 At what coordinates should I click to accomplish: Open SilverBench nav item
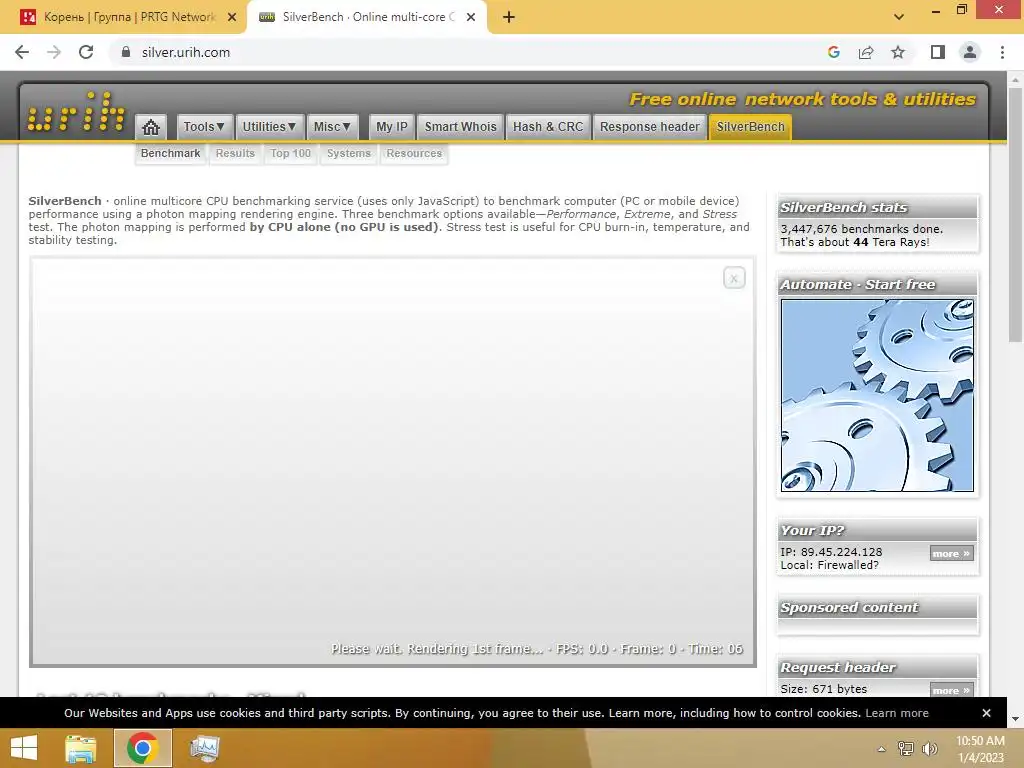tap(750, 127)
